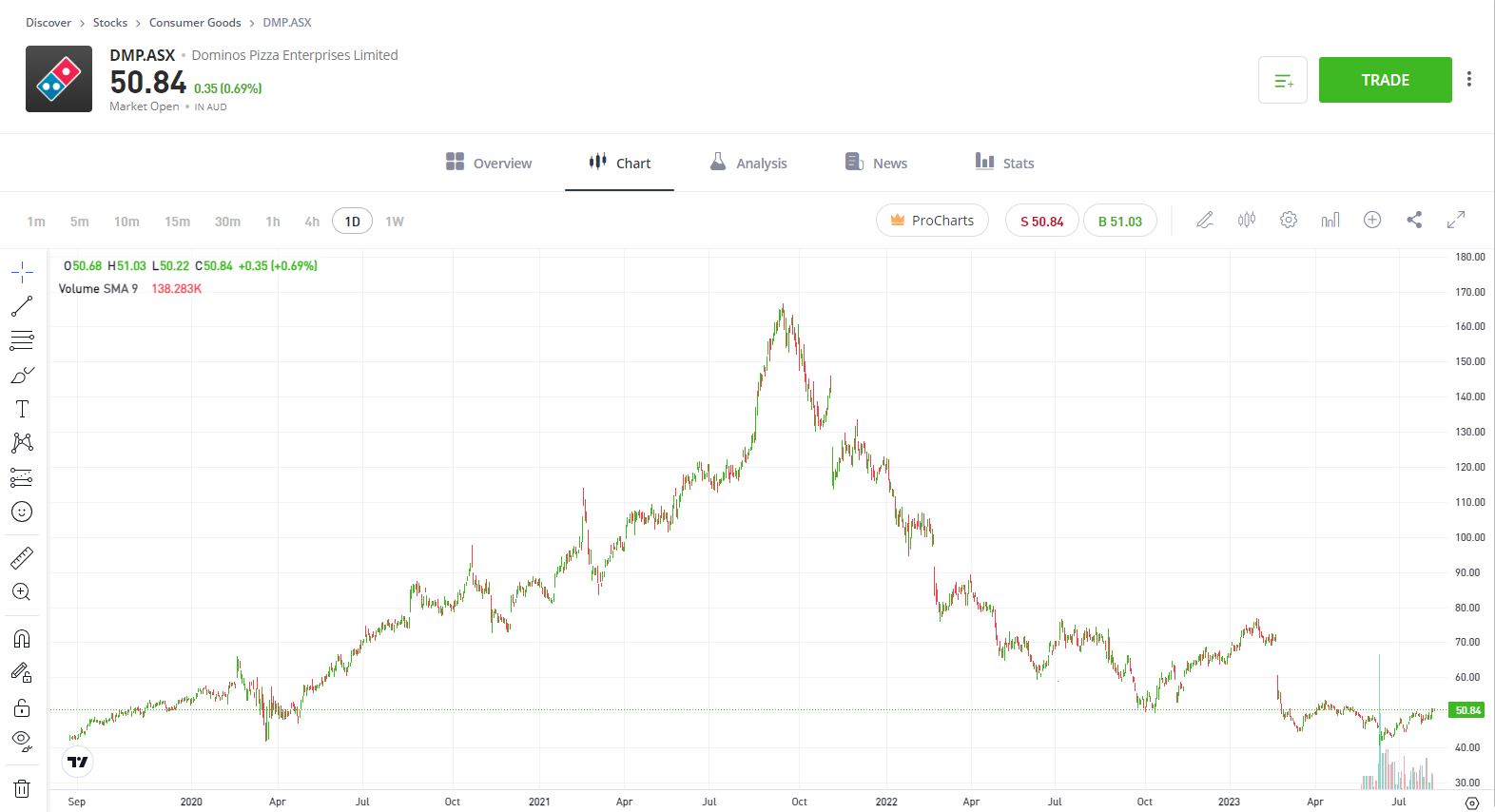Screen dimensions: 1495x812
Task: Open the Analysis tab
Action: (x=748, y=163)
